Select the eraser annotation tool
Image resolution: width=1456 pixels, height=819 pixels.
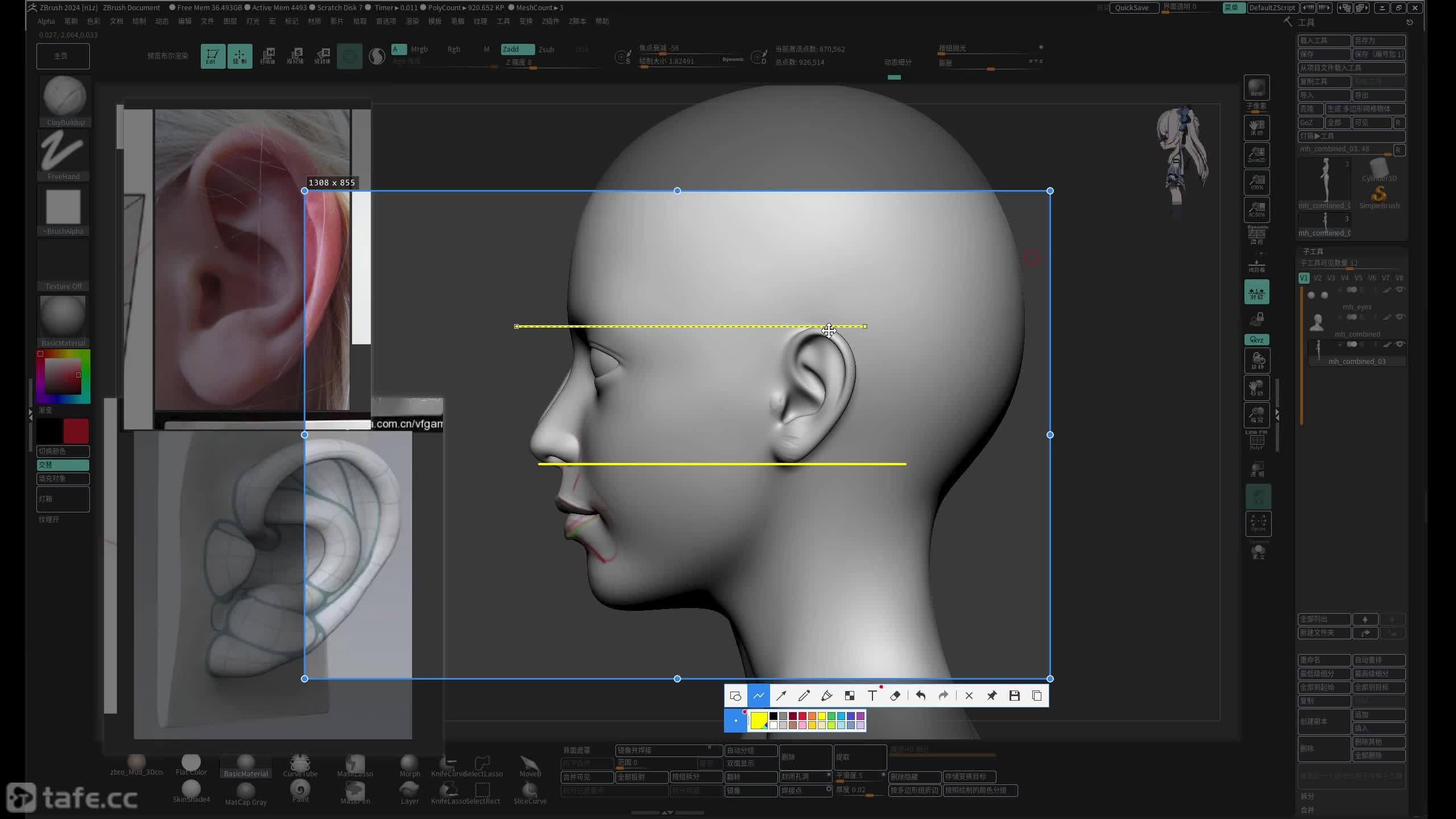[895, 696]
